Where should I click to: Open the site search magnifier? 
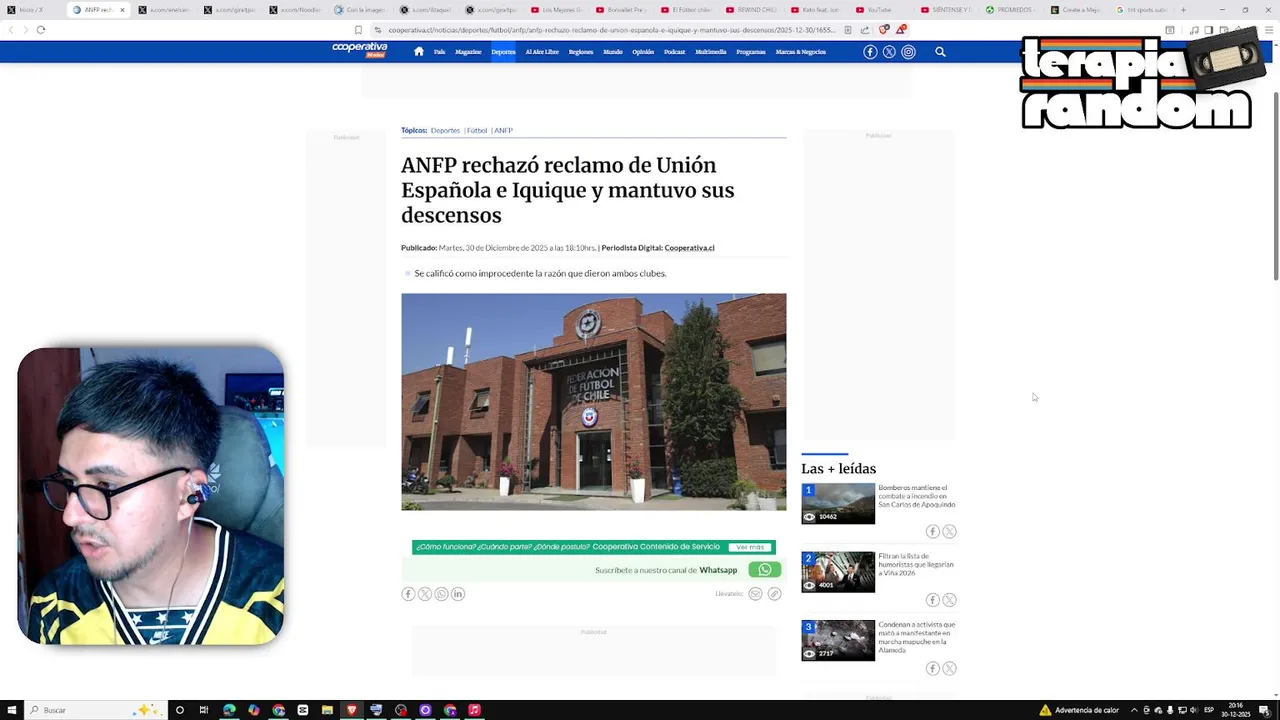940,52
